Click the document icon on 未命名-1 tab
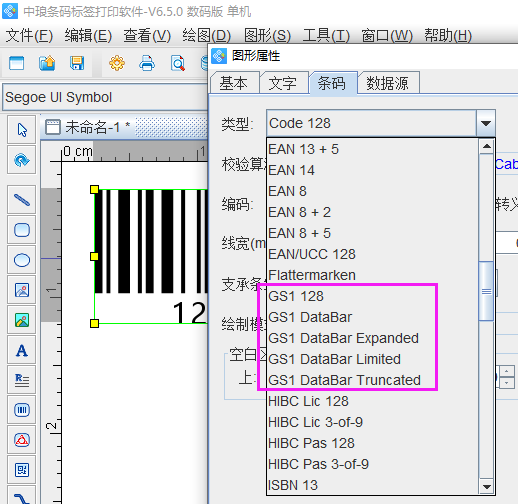Viewport: 518px width, 504px height. pos(53,127)
